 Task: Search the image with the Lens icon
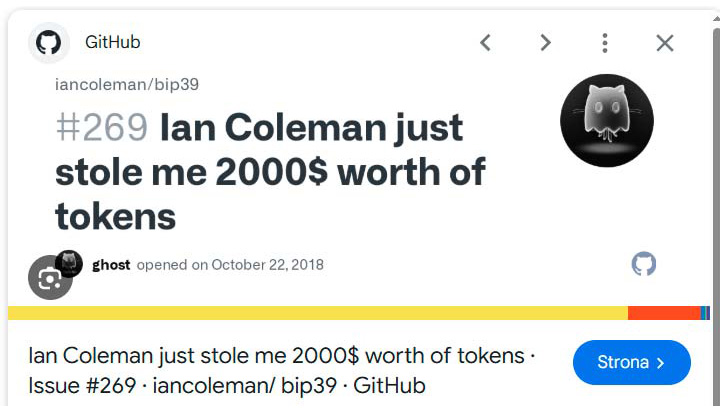[50, 278]
